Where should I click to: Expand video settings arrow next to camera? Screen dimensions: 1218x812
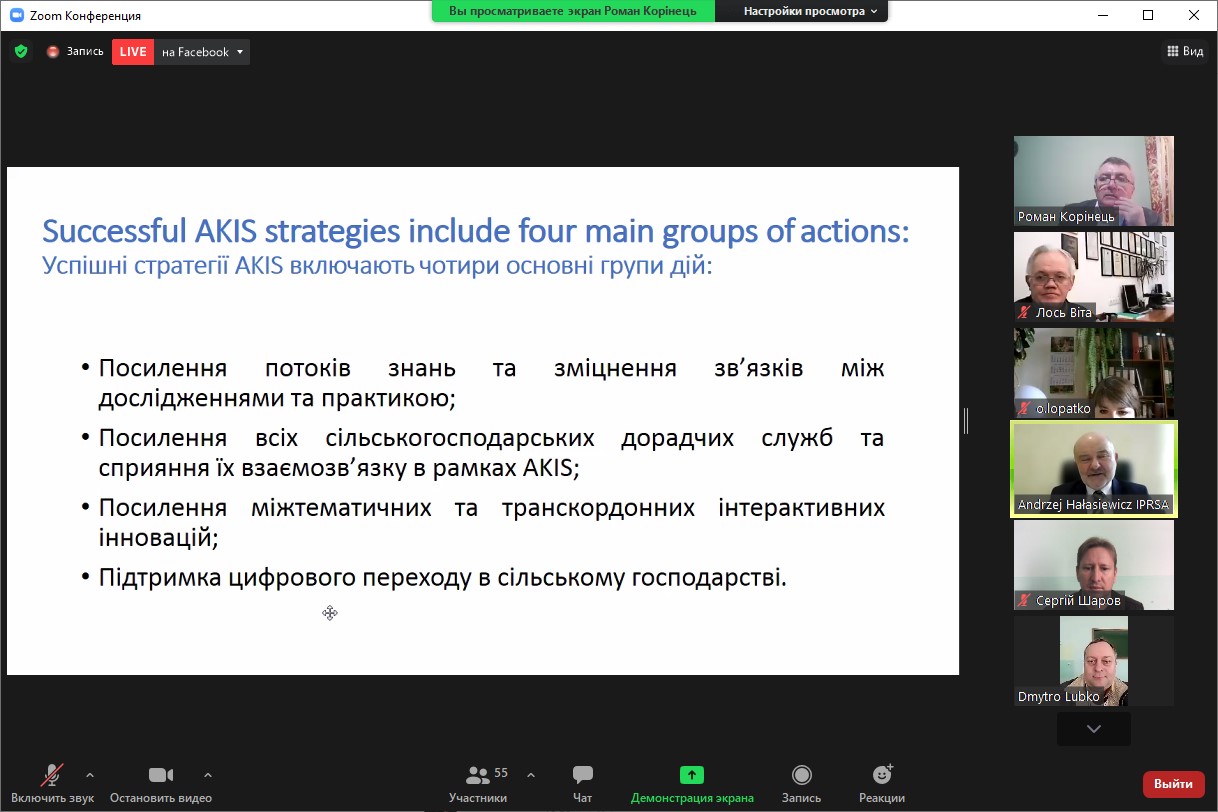[x=208, y=774]
